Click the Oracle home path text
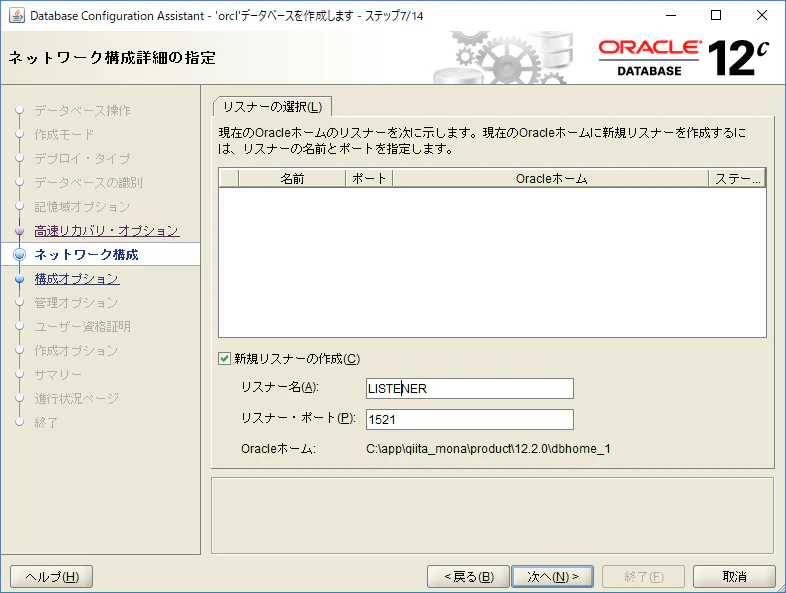 click(x=488, y=449)
